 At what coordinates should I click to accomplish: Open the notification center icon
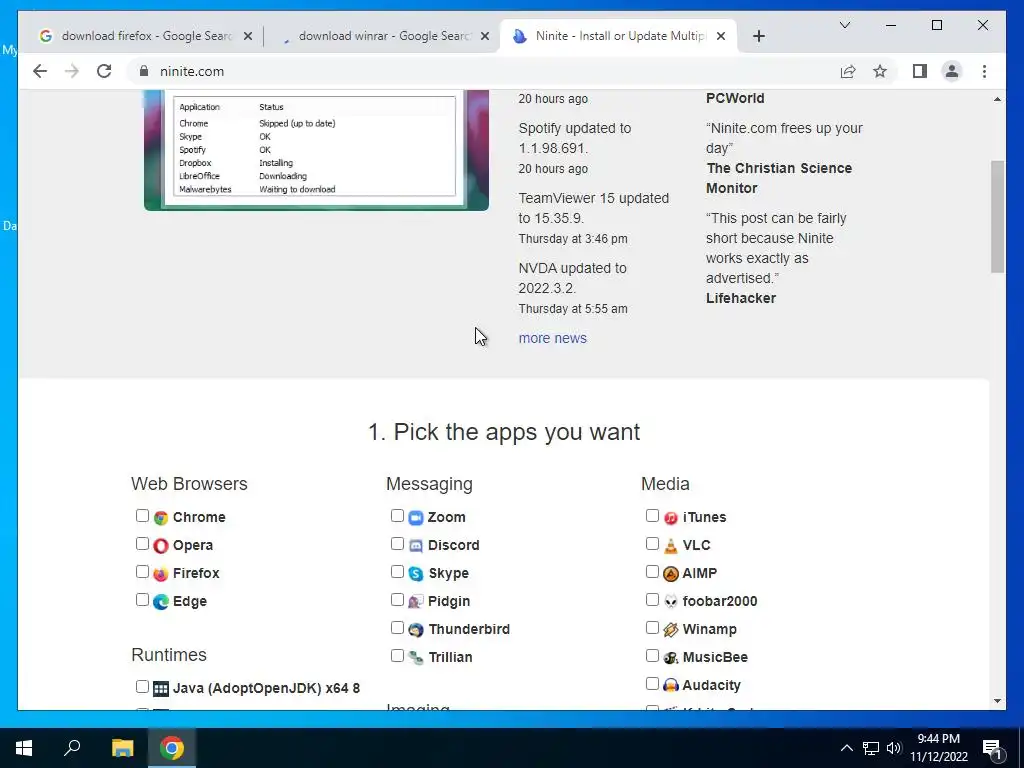point(992,748)
